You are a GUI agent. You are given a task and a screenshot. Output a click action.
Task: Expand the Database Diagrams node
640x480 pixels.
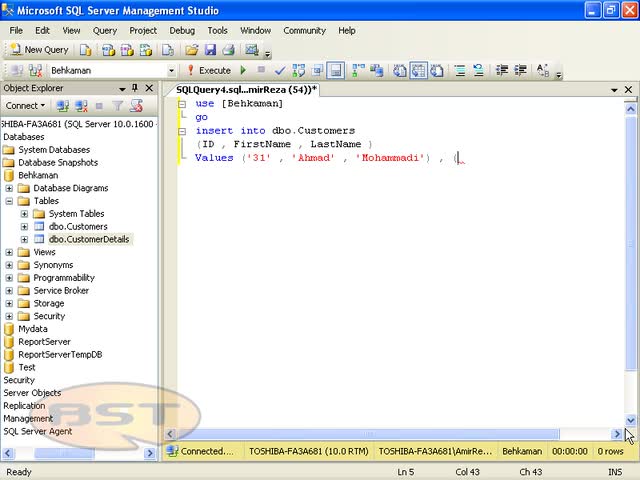(x=9, y=188)
